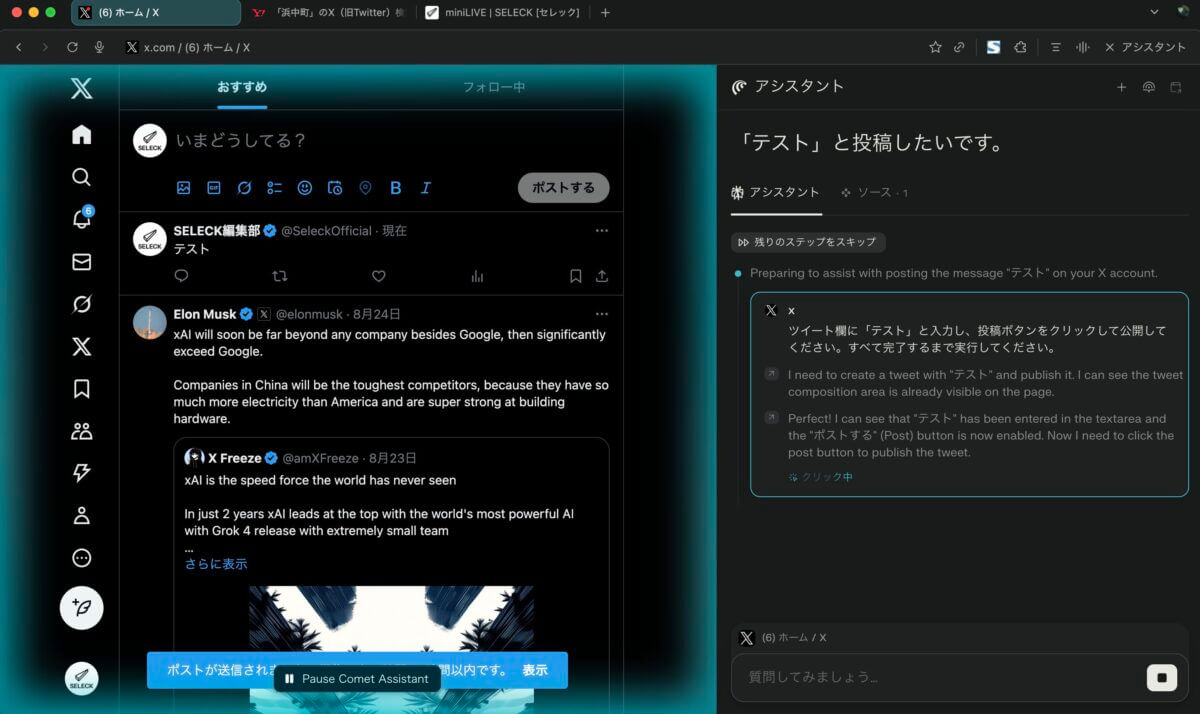The height and width of the screenshot is (714, 1200).
Task: Open more menu on Elon Musk post
Action: [x=601, y=314]
